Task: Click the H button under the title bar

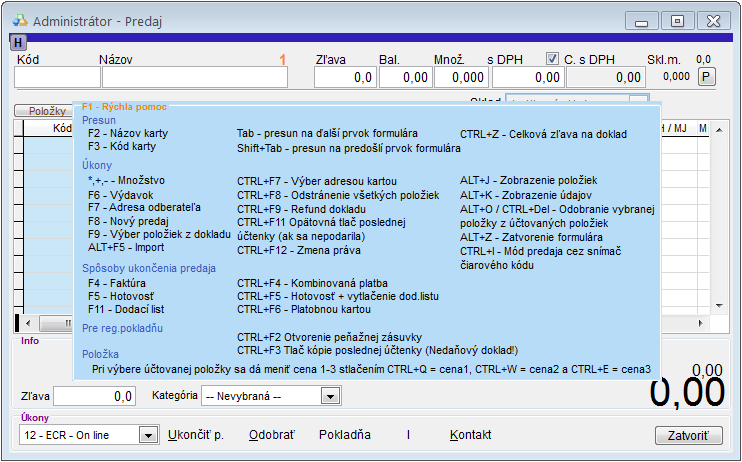Action: 18,42
